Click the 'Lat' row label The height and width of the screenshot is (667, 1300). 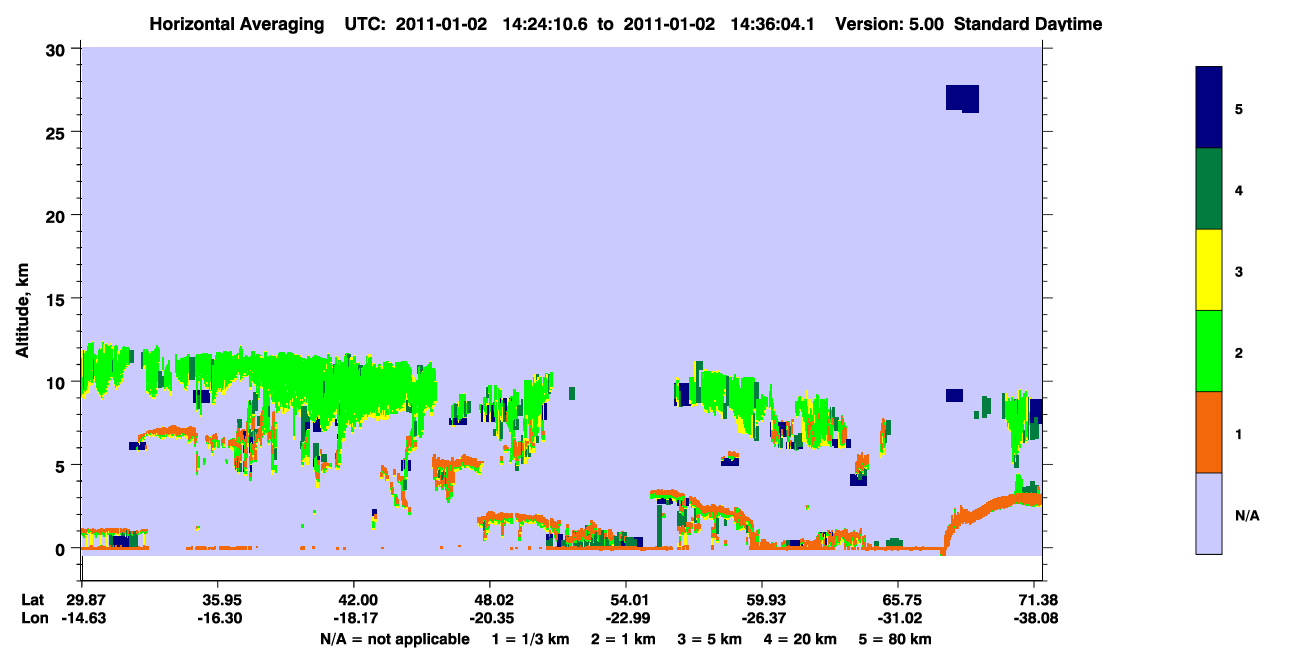pos(31,600)
